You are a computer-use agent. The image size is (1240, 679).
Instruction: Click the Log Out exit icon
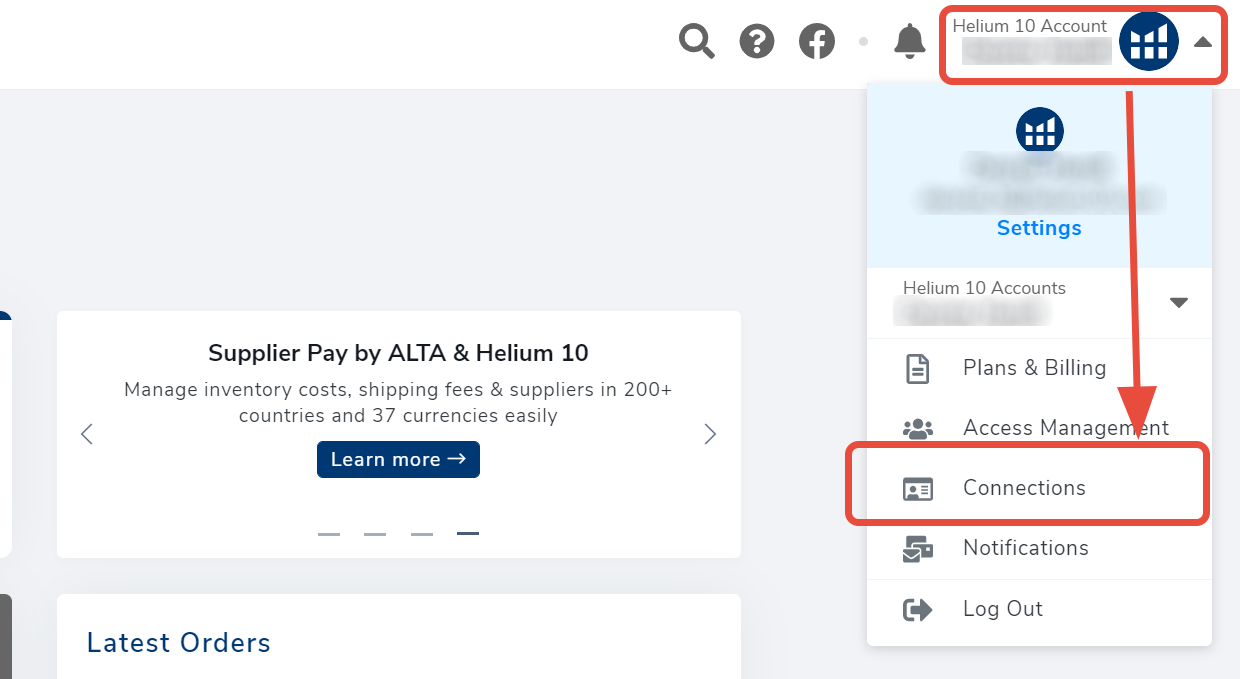[x=917, y=608]
